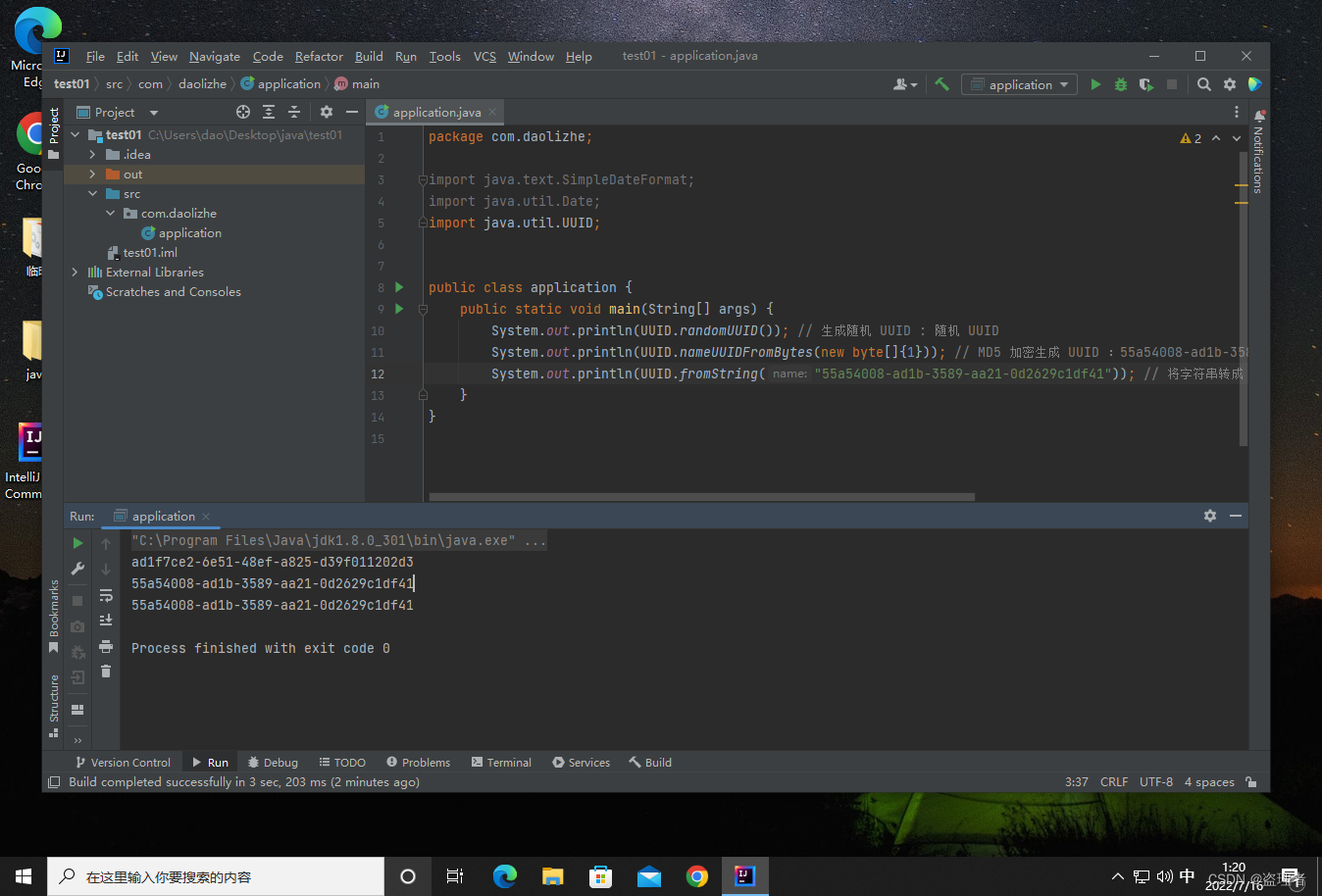Expand all nodes in Project panel
This screenshot has width=1322, height=896.
[268, 112]
